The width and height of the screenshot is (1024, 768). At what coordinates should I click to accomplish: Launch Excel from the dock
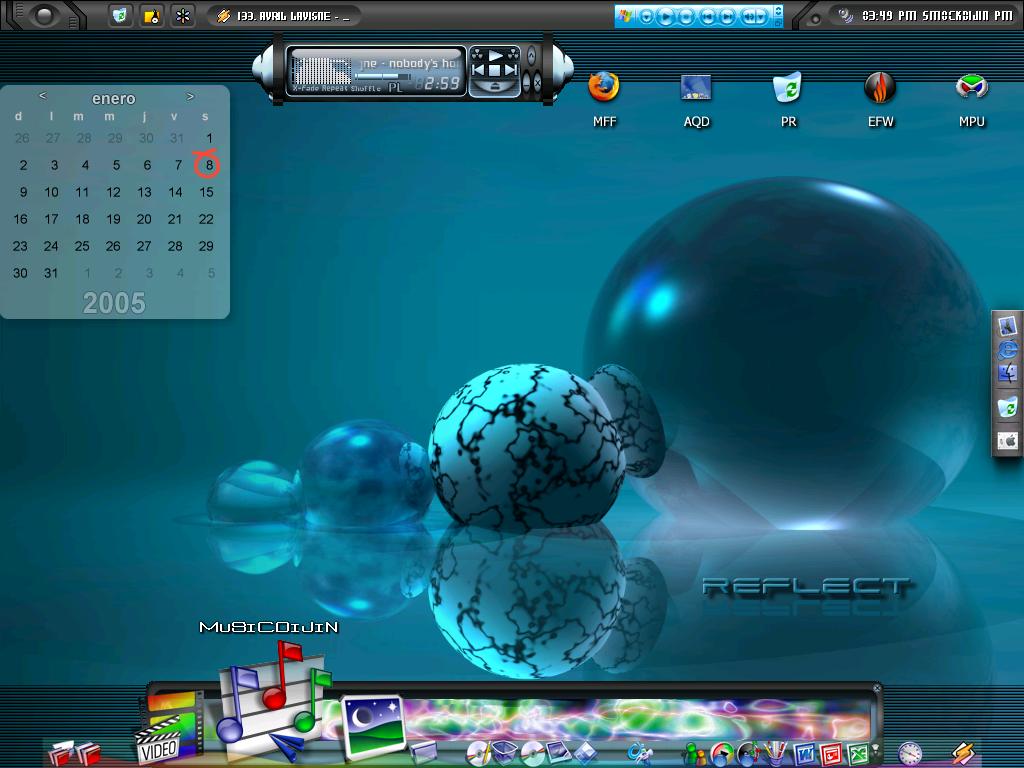858,755
